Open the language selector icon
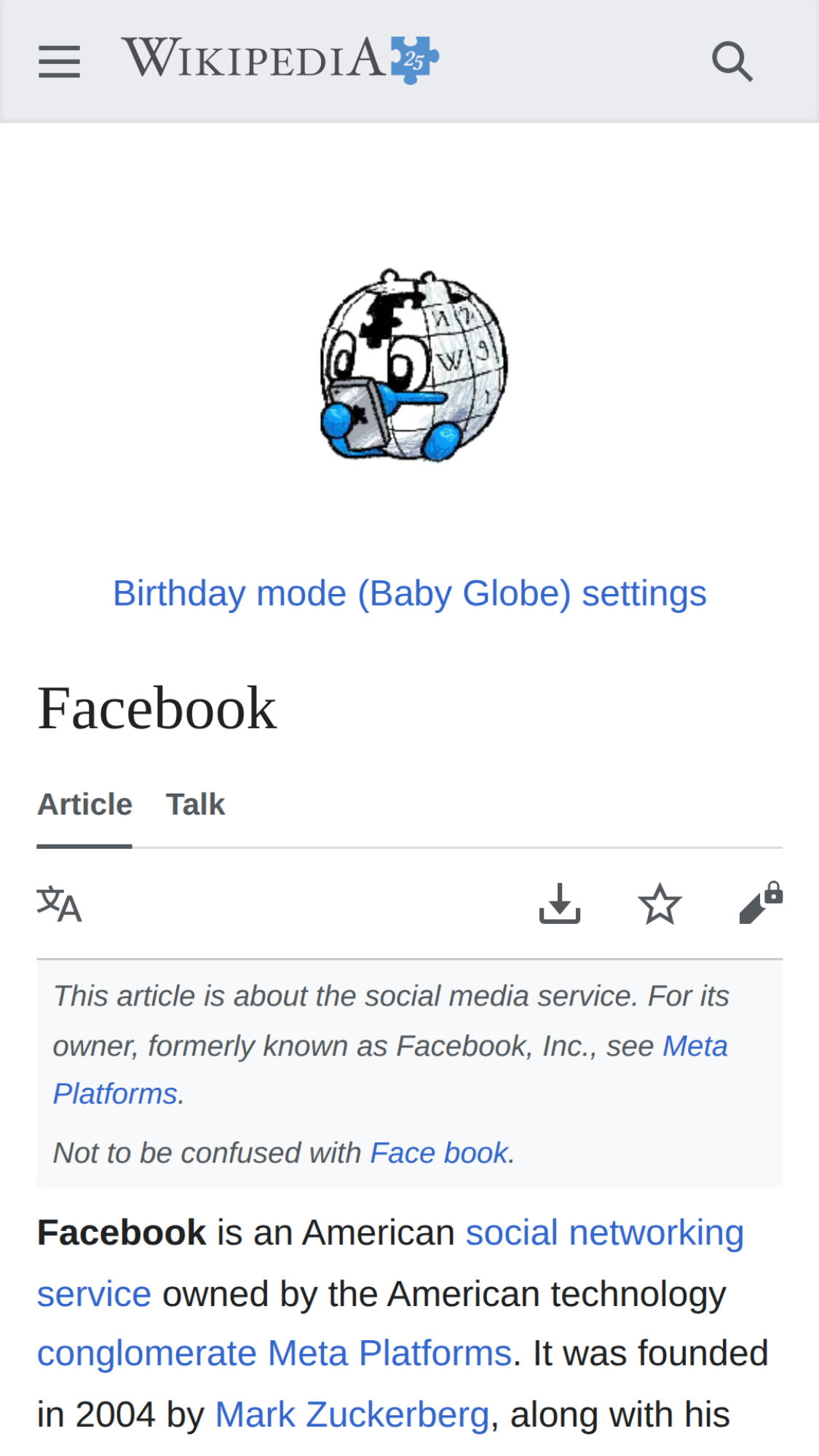 coord(59,905)
